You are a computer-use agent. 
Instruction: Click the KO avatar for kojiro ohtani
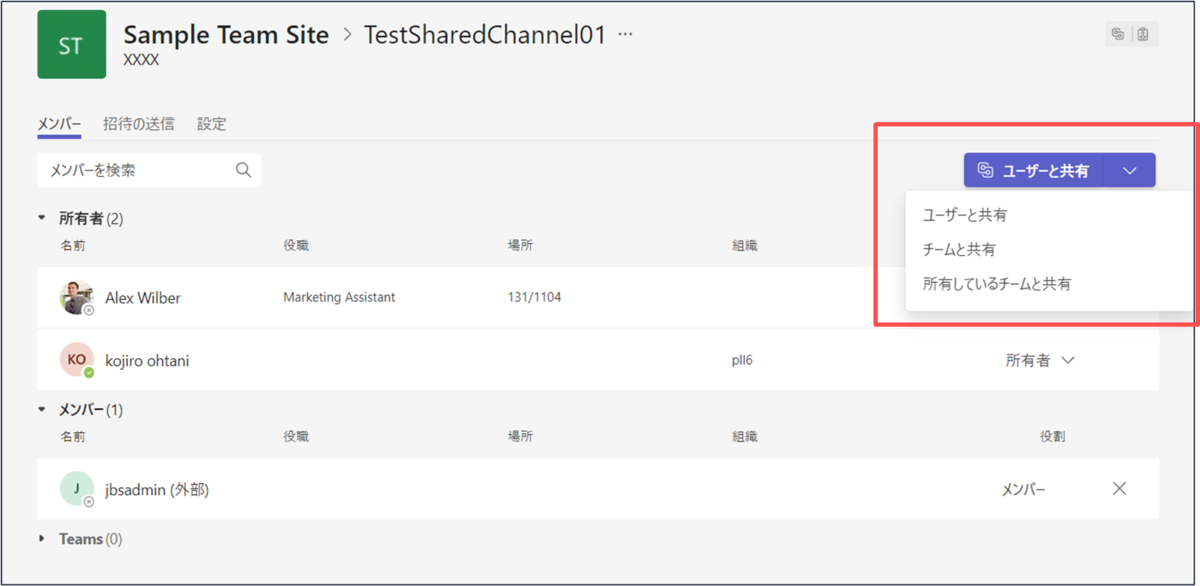point(76,360)
